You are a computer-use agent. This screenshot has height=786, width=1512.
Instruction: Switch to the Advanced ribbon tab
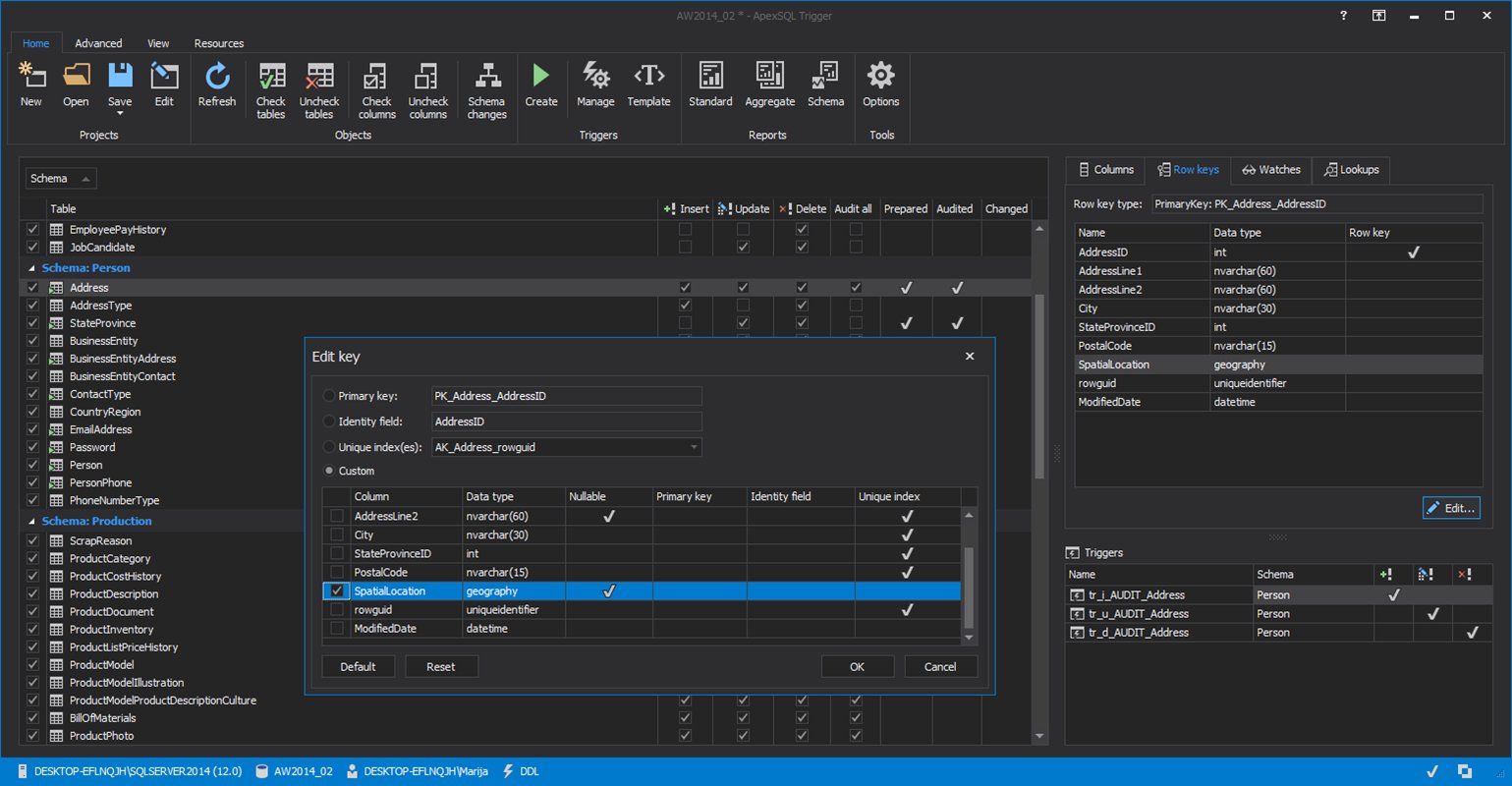pos(98,43)
